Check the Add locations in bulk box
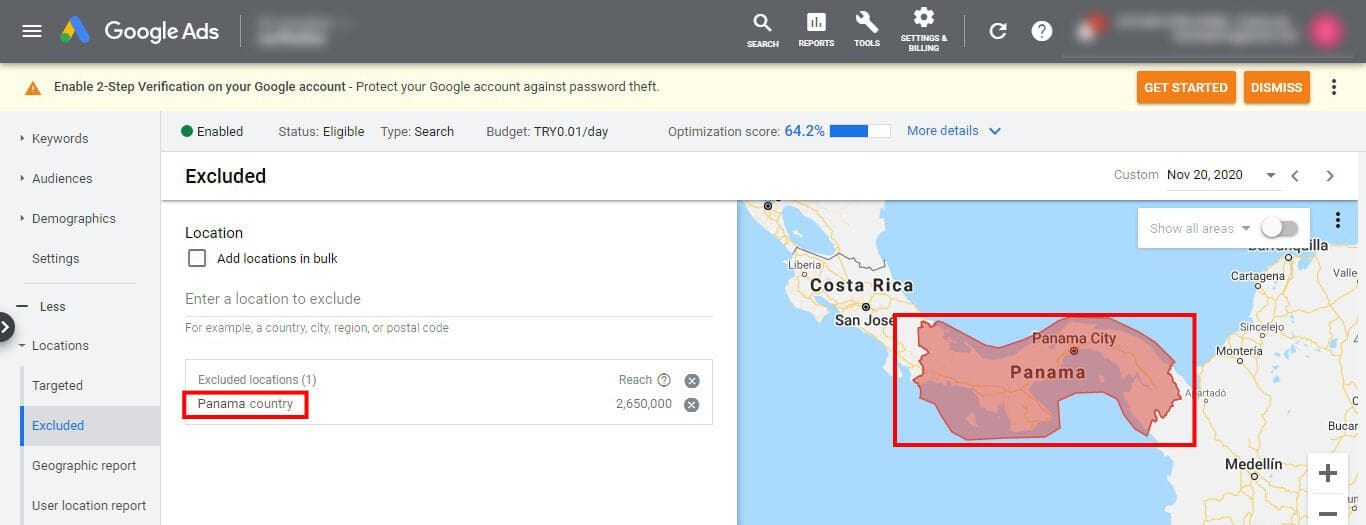The height and width of the screenshot is (525, 1366). (197, 258)
